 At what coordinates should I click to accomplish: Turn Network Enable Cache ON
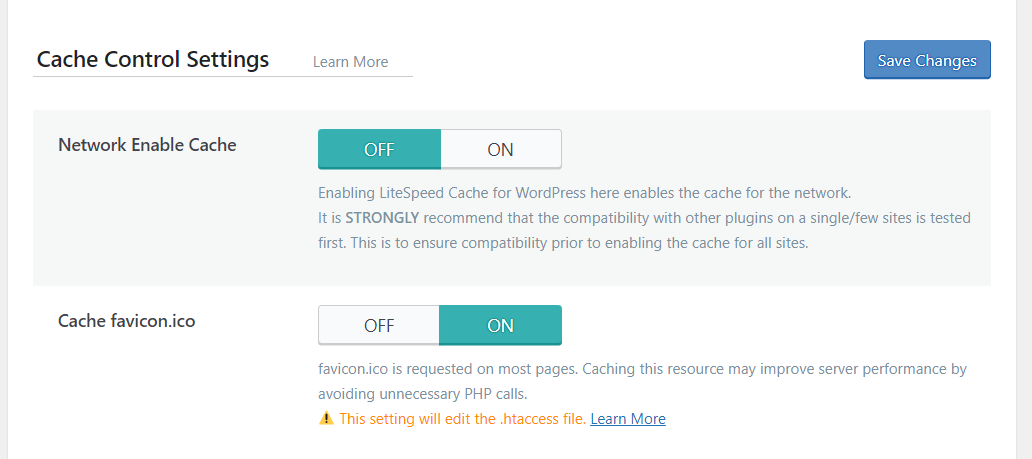(501, 149)
